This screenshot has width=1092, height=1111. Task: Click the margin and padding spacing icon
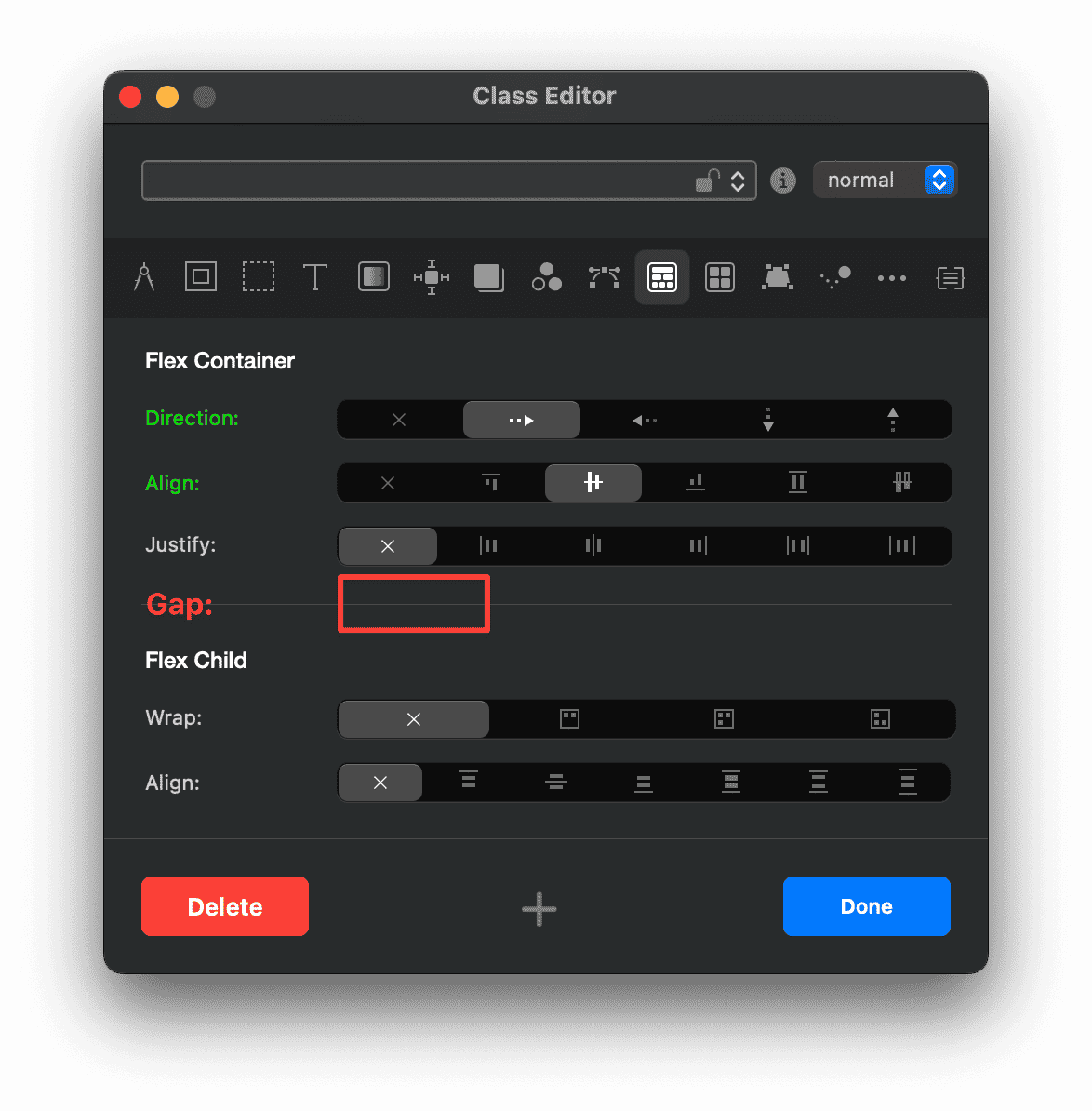(432, 277)
